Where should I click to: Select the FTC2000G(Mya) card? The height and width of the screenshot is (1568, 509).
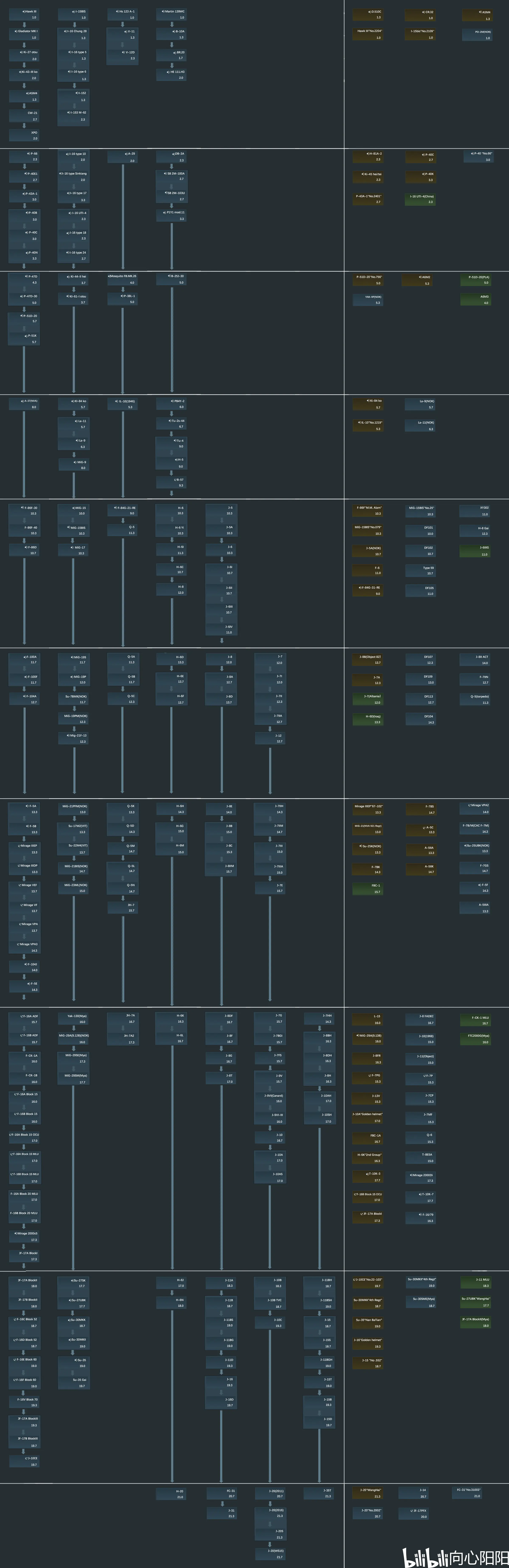475,1039
